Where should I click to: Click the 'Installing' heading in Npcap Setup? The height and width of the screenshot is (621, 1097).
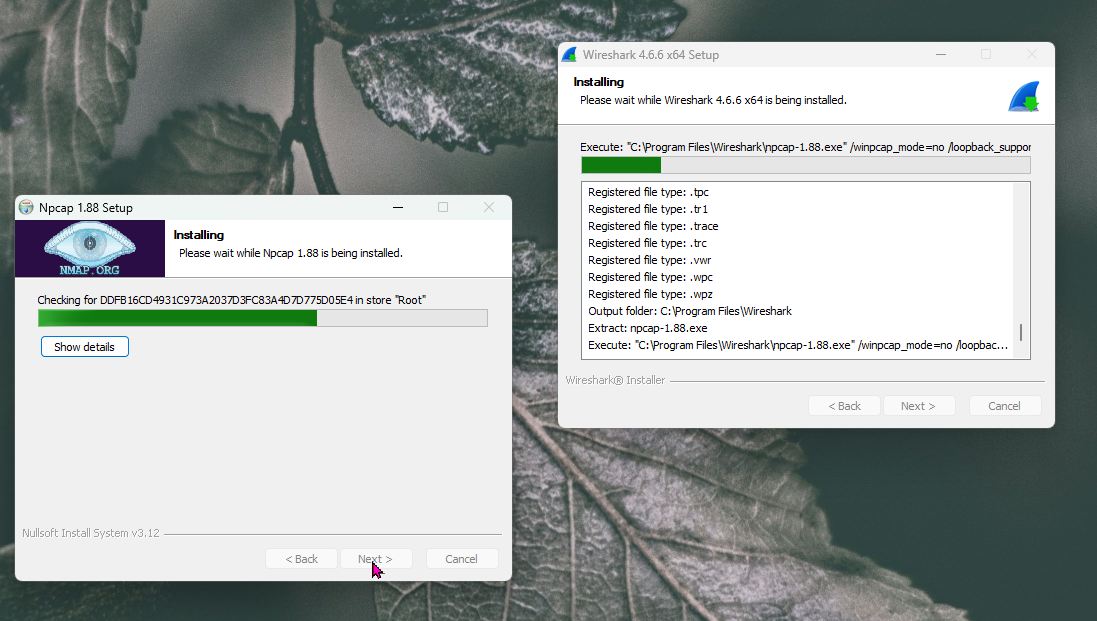(x=199, y=235)
